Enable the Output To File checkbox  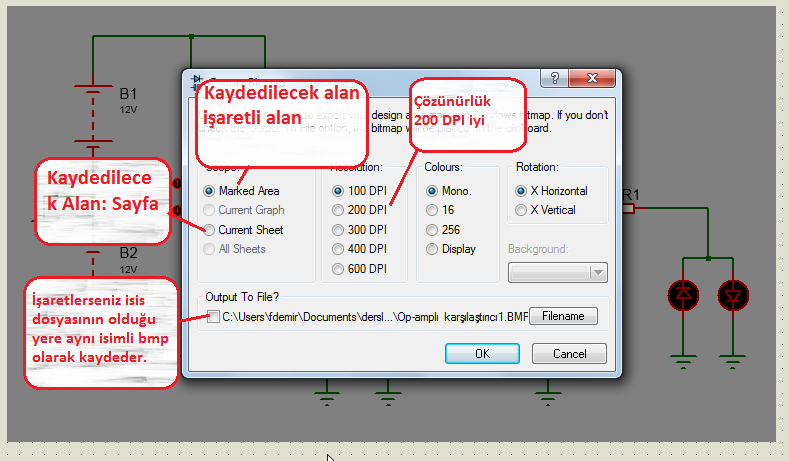click(x=213, y=317)
